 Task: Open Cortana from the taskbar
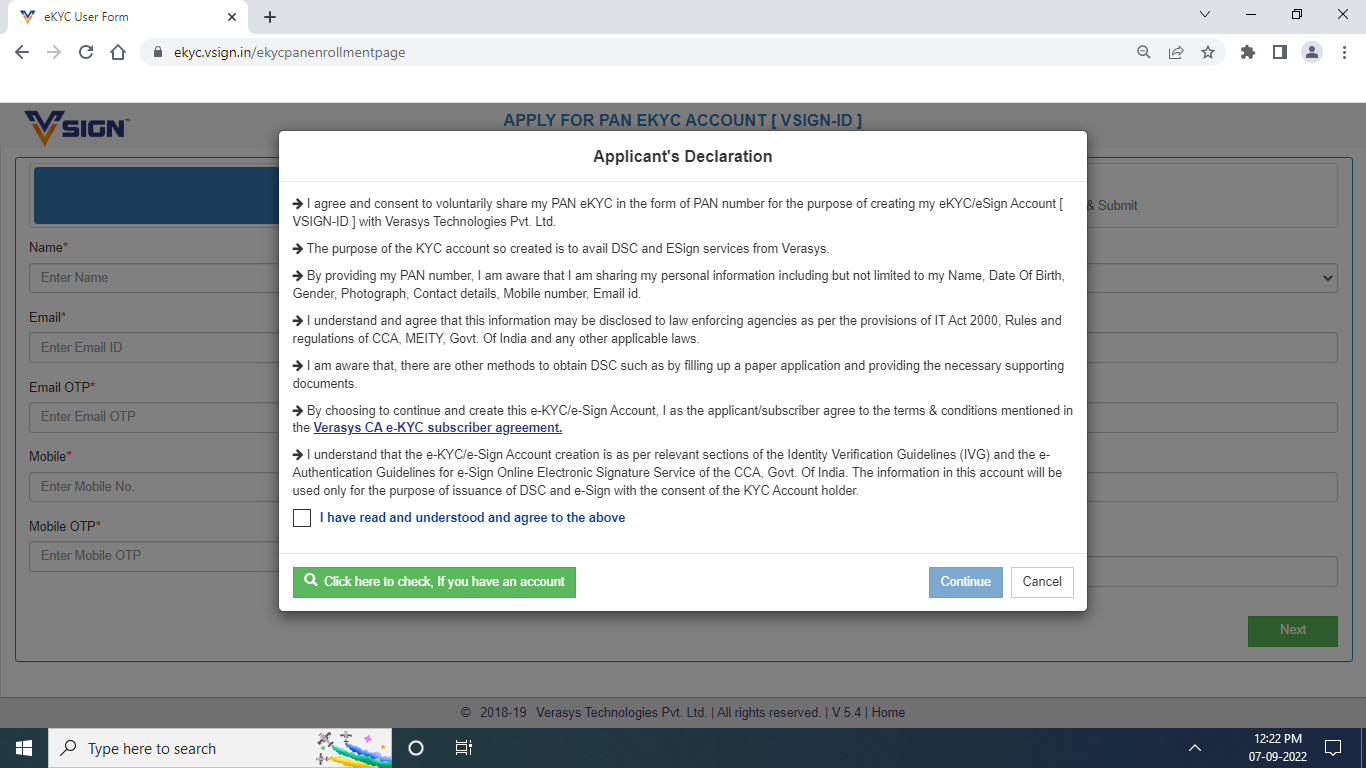pos(416,748)
